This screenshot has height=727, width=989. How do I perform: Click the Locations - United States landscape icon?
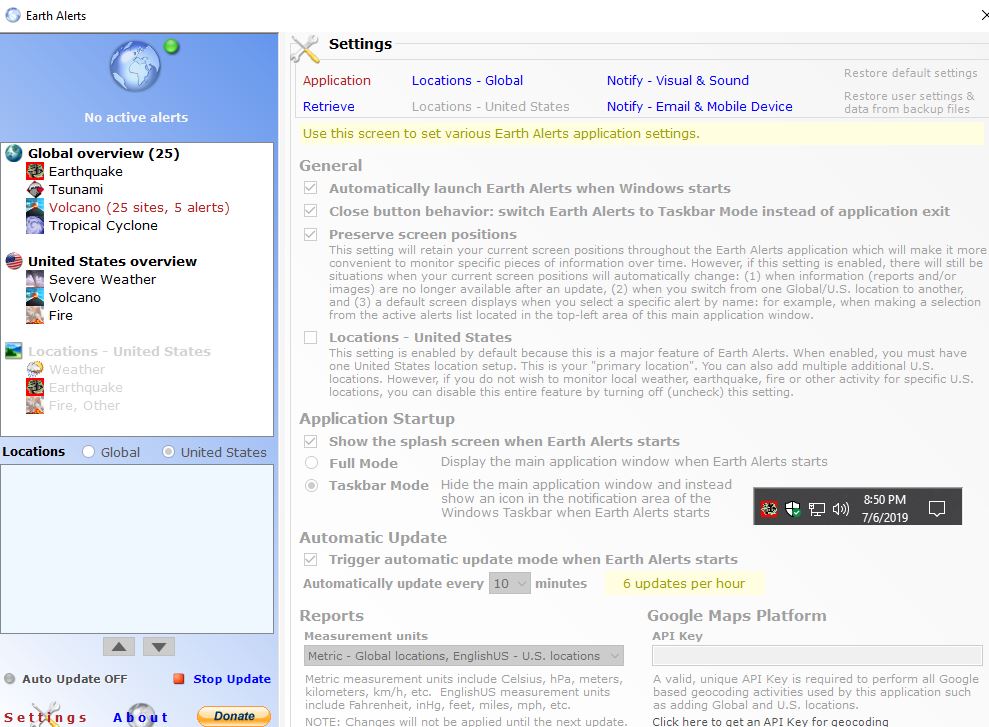(x=14, y=351)
